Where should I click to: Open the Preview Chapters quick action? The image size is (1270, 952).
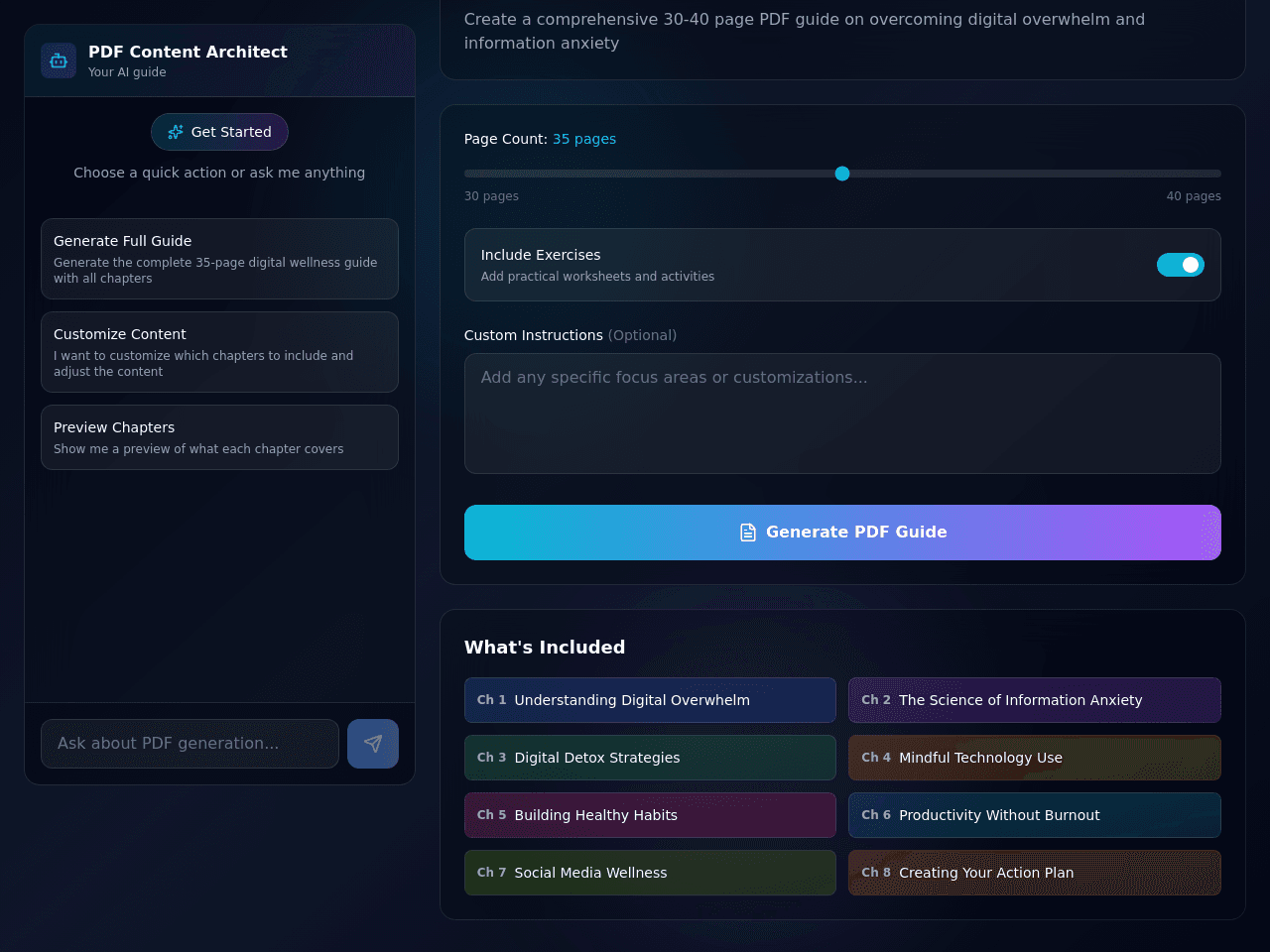point(219,437)
